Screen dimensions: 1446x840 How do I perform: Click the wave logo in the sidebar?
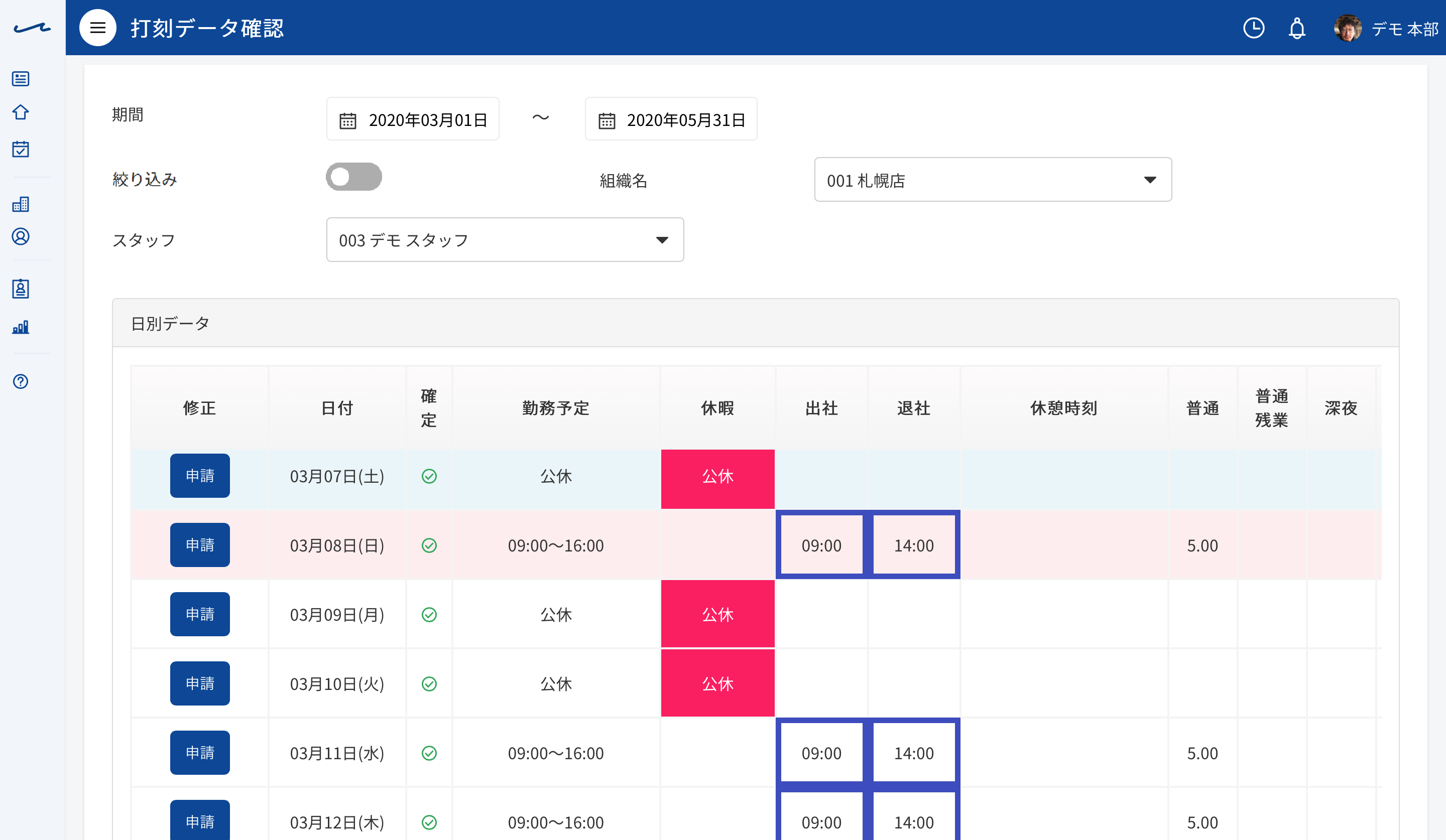(x=32, y=28)
